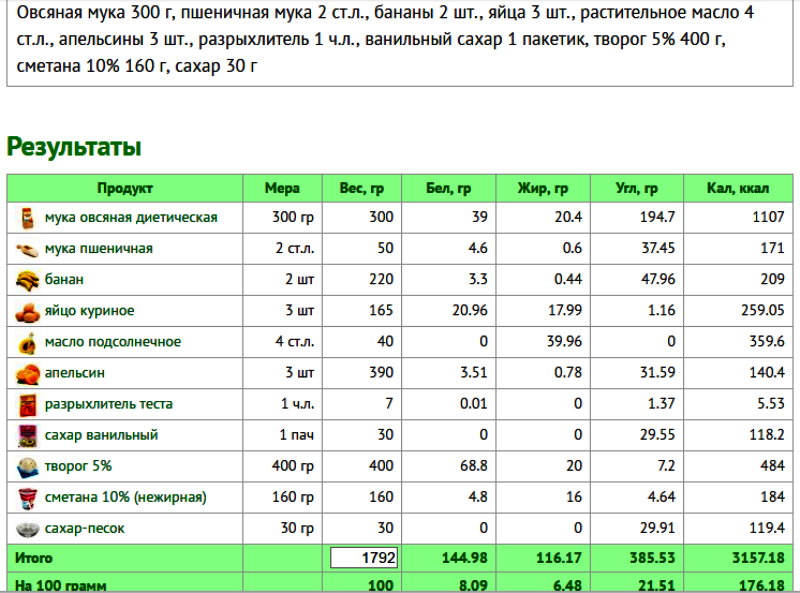
Task: Click the vanilla sugar product icon
Action: coord(27,436)
